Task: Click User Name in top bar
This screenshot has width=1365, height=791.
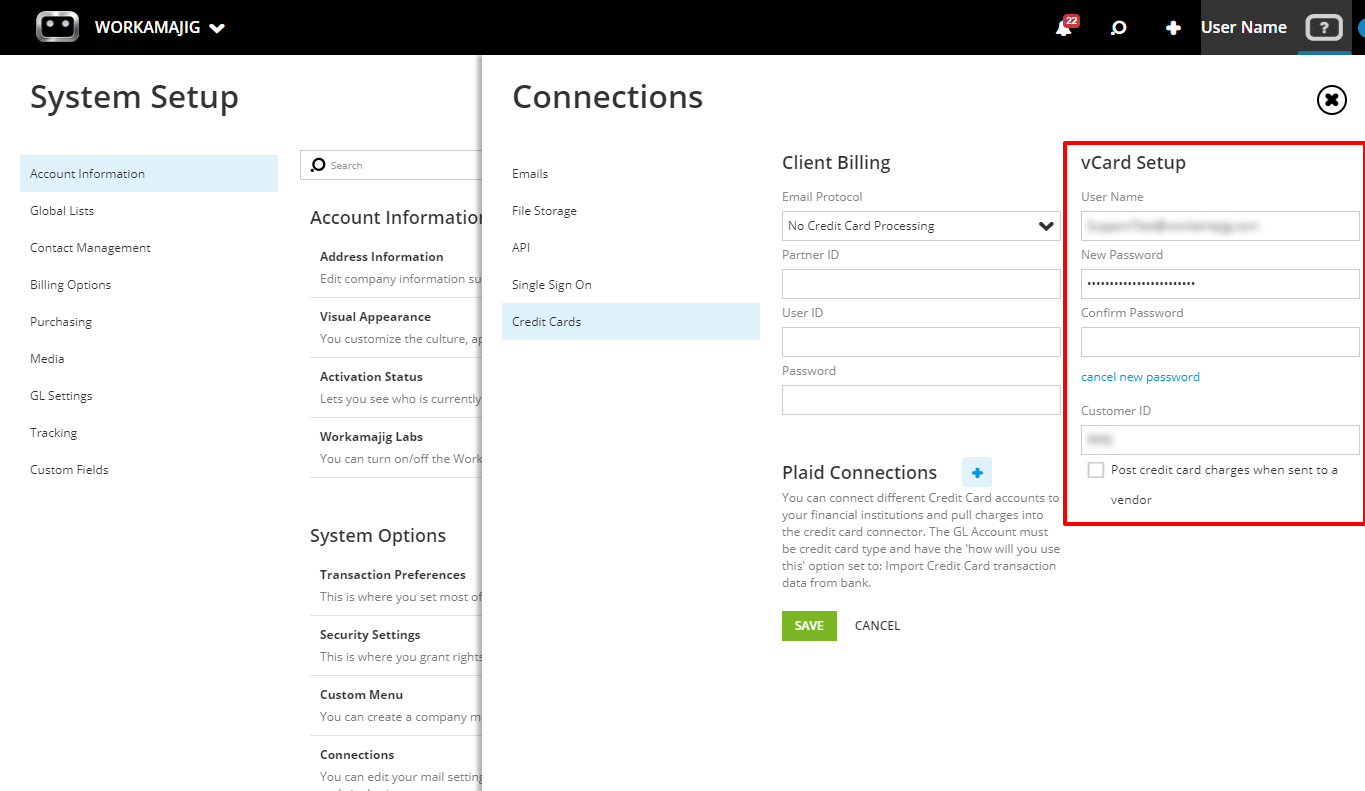Action: pos(1243,28)
